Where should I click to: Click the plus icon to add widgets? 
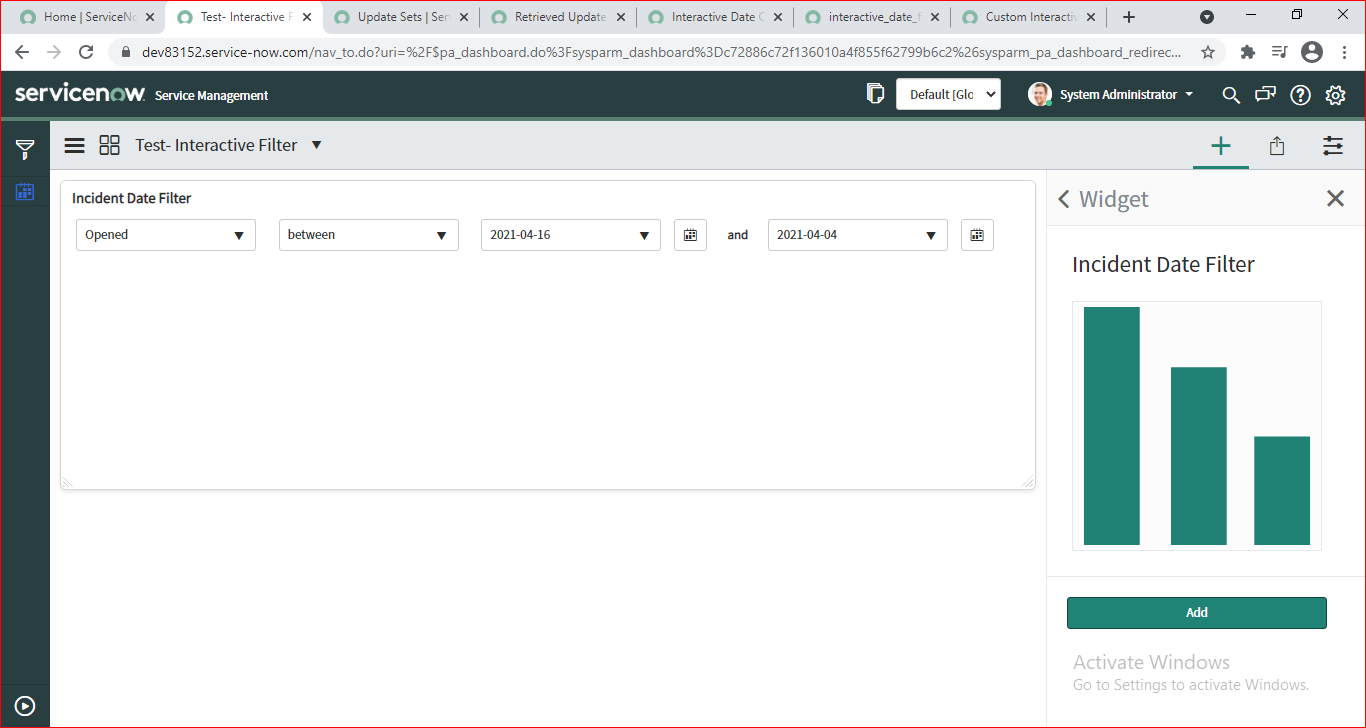[x=1221, y=145]
